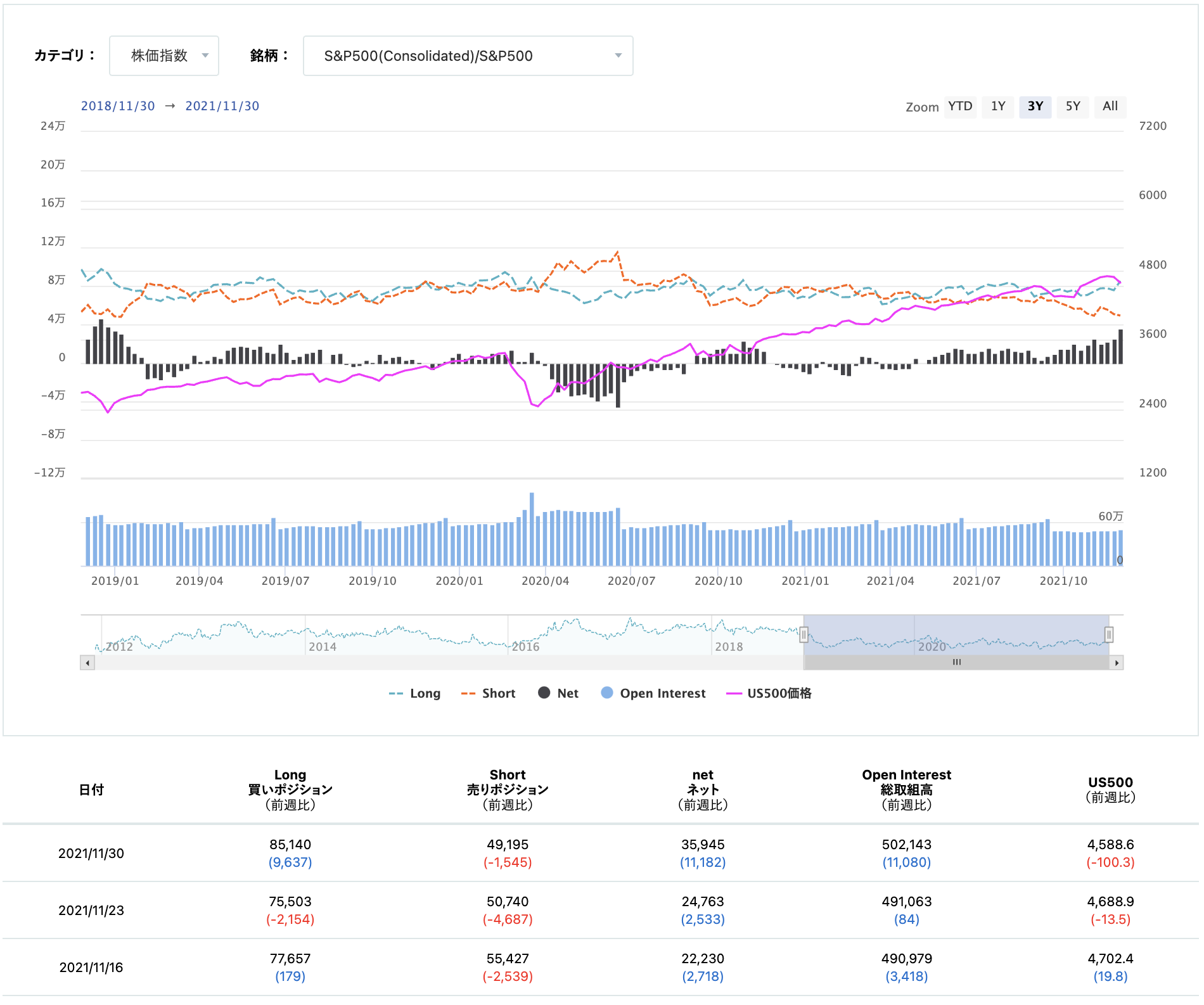Click the US500 value 4,702.4
The width and height of the screenshot is (1204, 1005).
(1110, 959)
